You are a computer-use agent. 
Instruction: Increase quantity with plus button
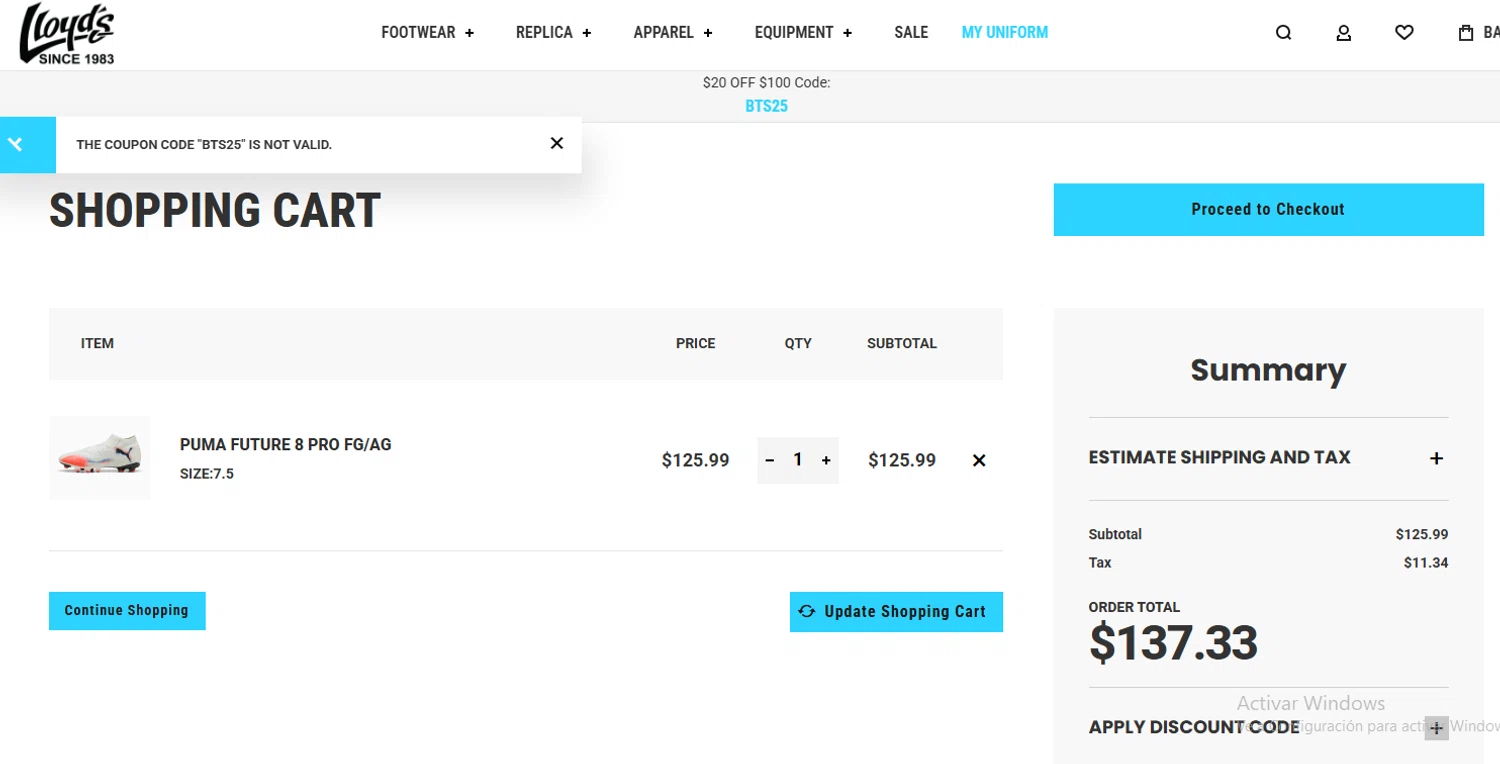coord(826,461)
